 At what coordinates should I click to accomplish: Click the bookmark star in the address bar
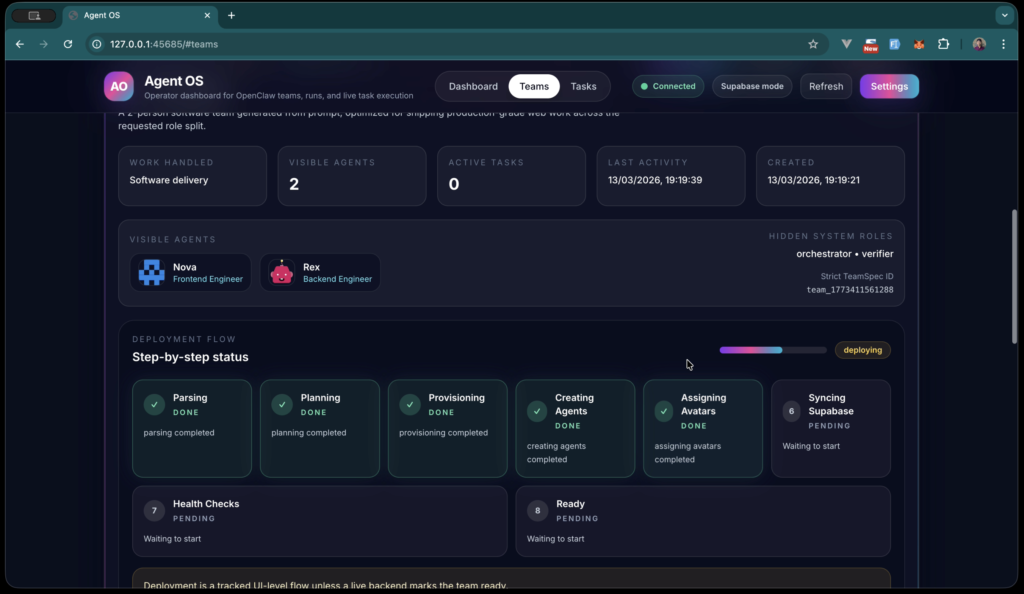(x=813, y=44)
